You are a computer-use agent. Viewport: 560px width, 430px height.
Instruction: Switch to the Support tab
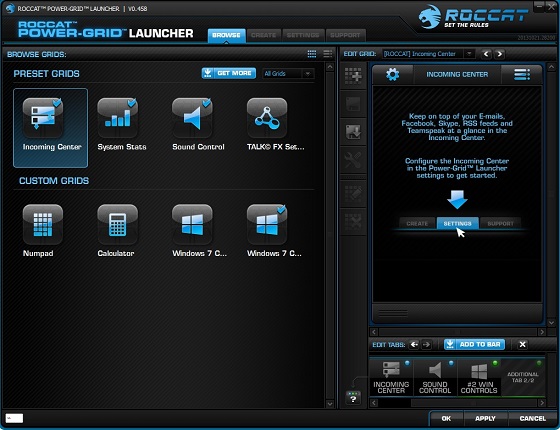click(x=345, y=35)
